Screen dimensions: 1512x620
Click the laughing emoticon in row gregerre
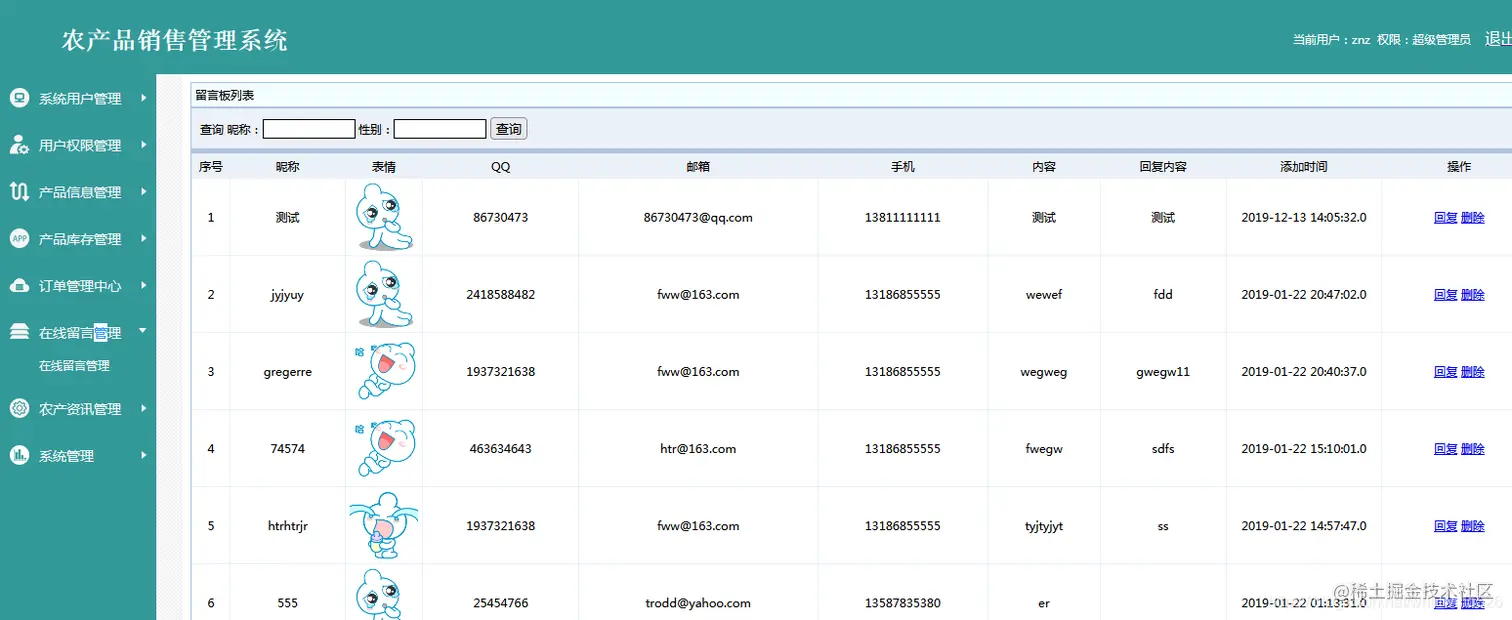coord(384,372)
